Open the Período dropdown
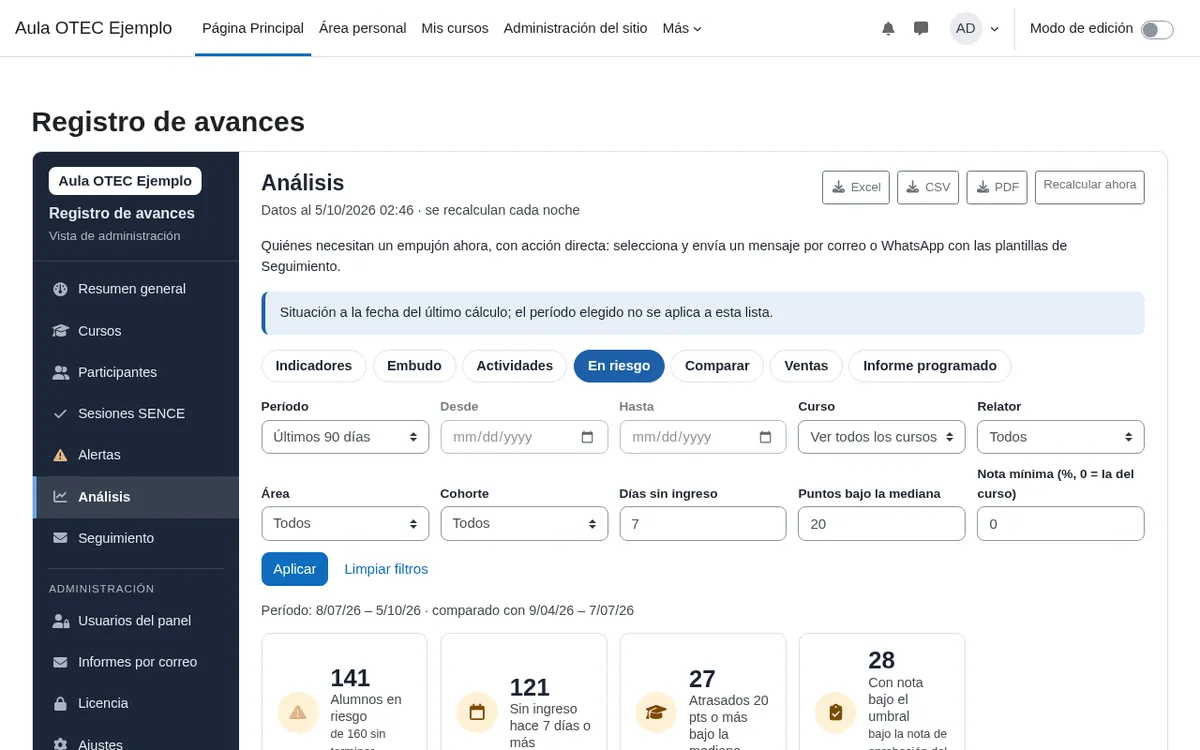Screen dimensions: 1200x750 click(x=345, y=437)
